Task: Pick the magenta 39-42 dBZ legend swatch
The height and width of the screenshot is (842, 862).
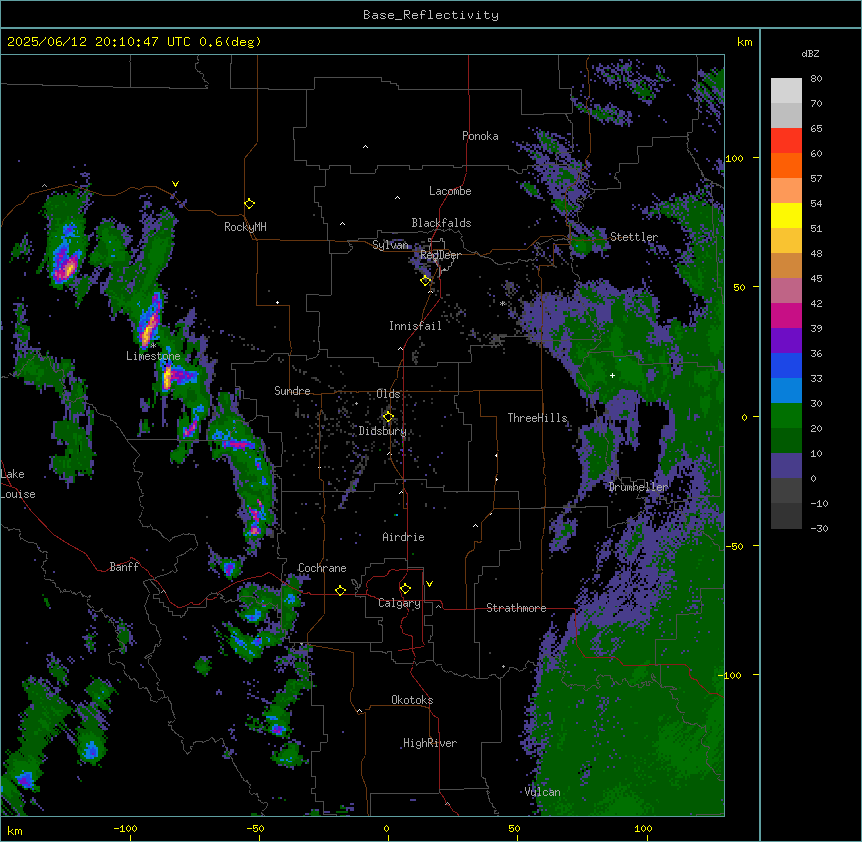Action: click(x=786, y=315)
